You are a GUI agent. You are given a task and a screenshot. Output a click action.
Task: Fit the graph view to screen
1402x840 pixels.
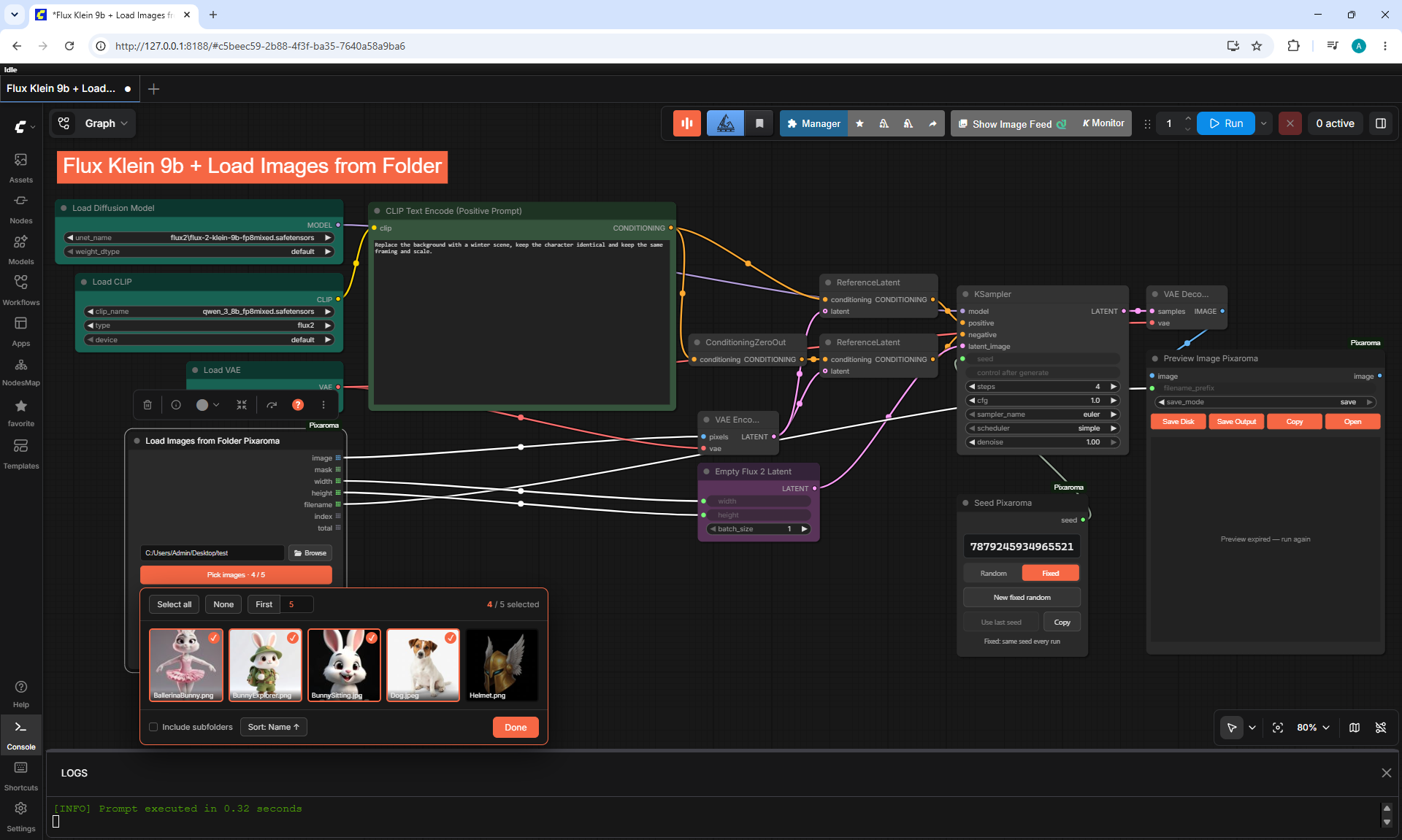point(1278,728)
